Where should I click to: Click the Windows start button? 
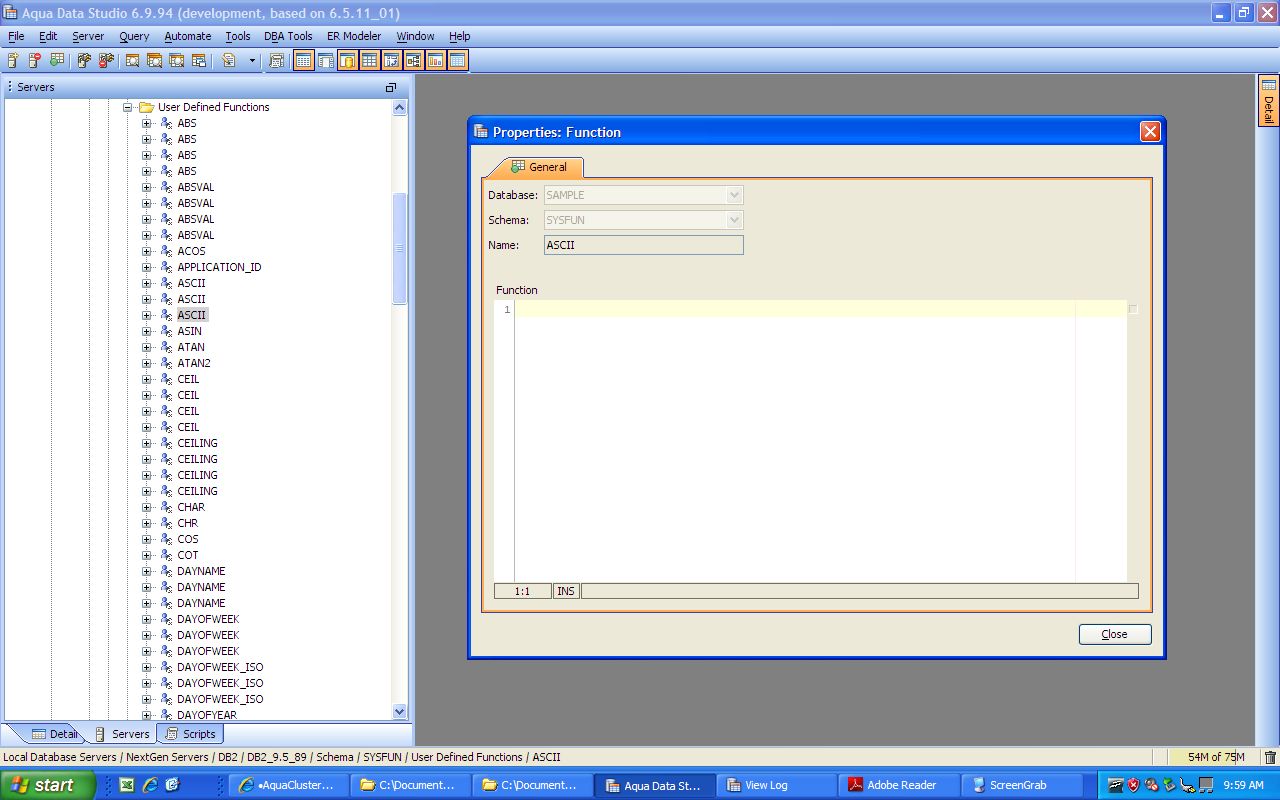pos(48,785)
